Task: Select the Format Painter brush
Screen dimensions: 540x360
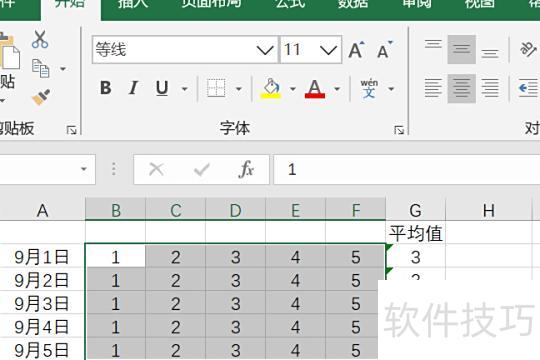Action: coord(41,97)
